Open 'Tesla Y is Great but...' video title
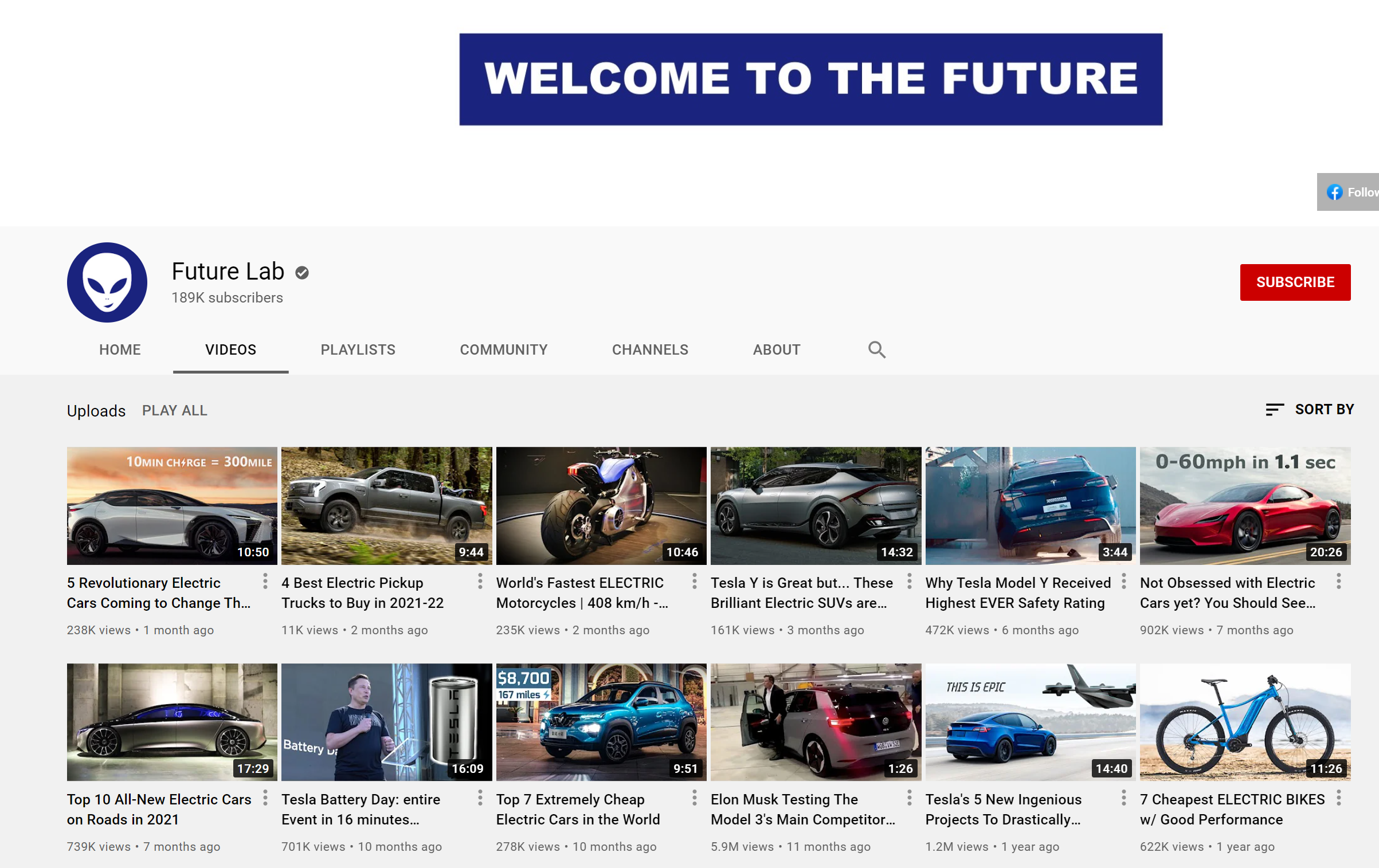 (x=802, y=593)
